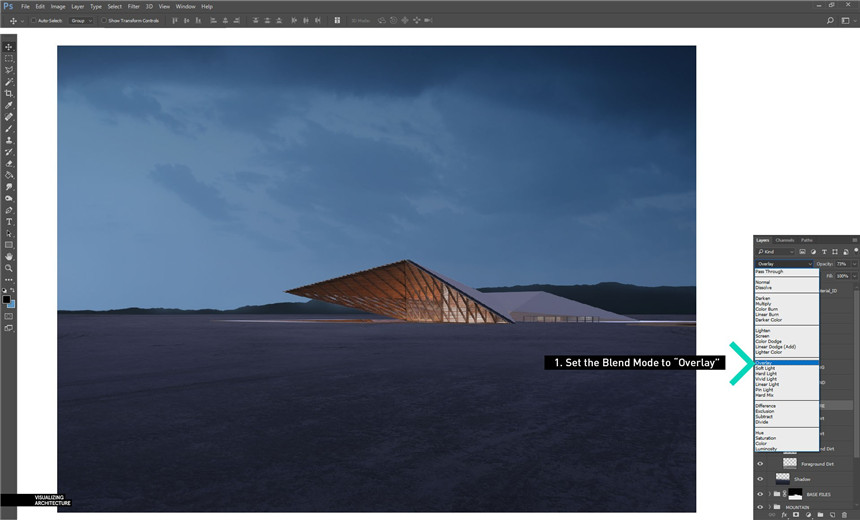Enable the Auto-Select checkbox

(32, 20)
